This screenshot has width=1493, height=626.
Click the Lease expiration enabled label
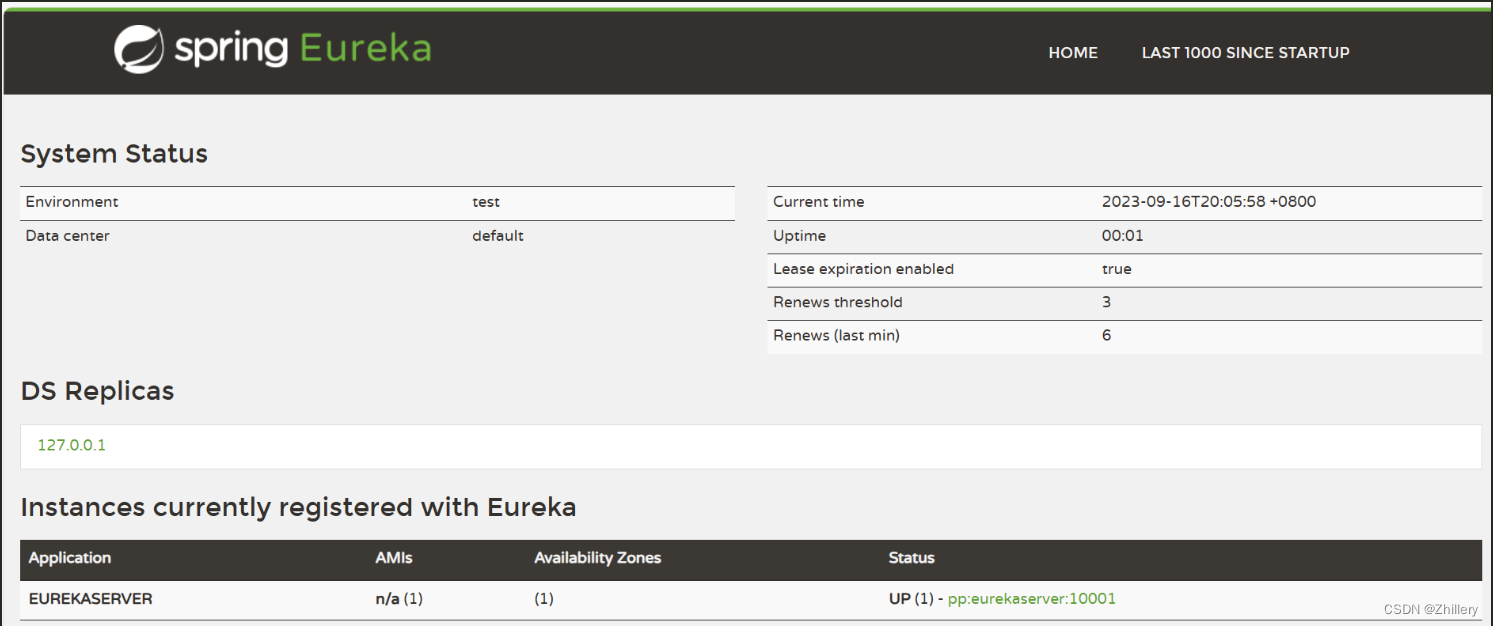coord(864,269)
